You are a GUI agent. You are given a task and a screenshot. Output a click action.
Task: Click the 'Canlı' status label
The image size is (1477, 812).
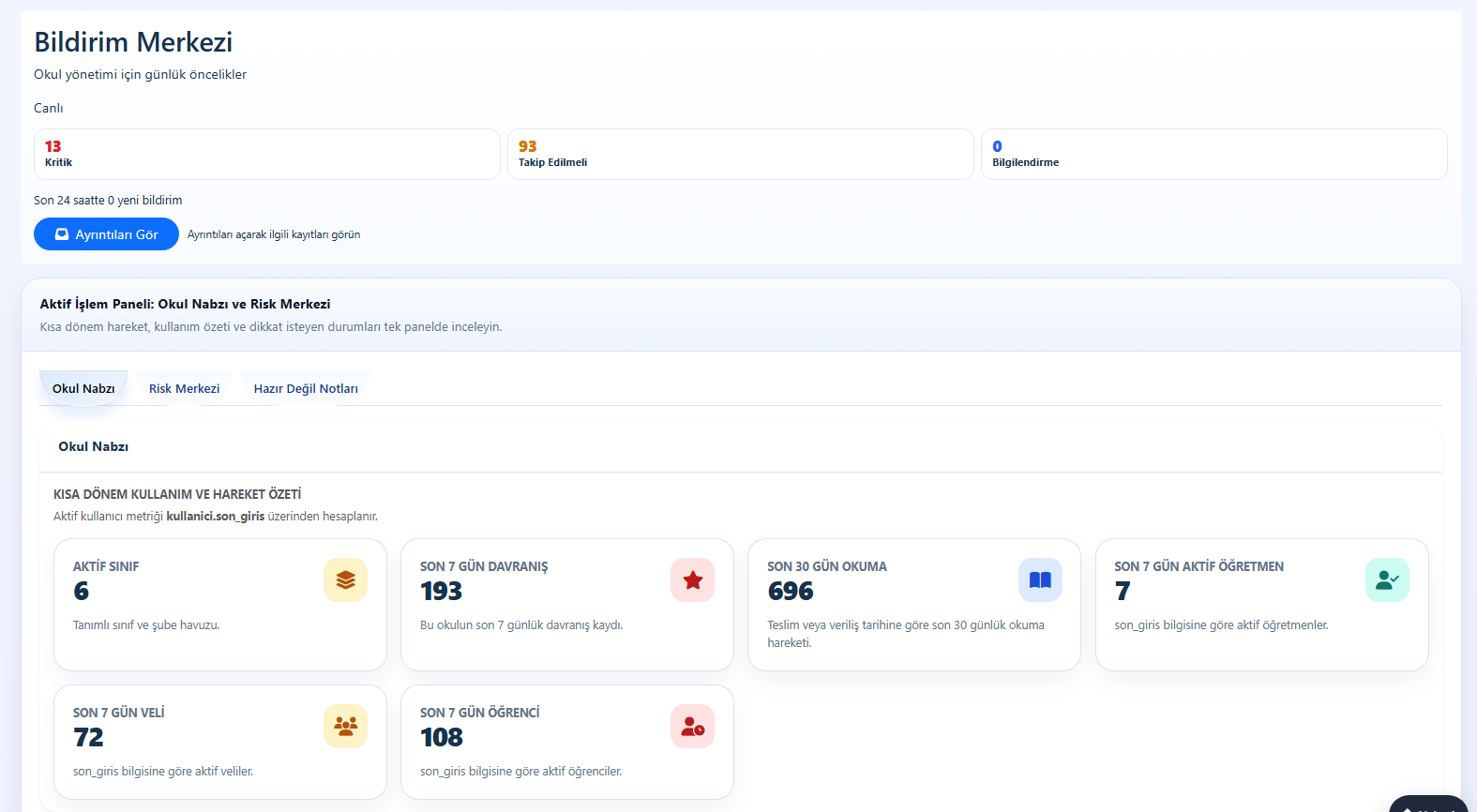click(x=49, y=108)
